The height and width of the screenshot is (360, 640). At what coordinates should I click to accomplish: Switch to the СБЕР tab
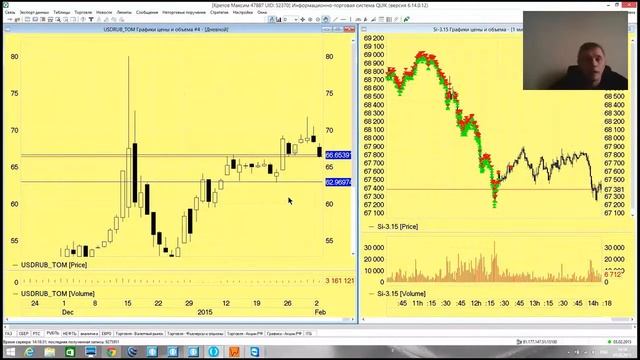tap(24, 333)
